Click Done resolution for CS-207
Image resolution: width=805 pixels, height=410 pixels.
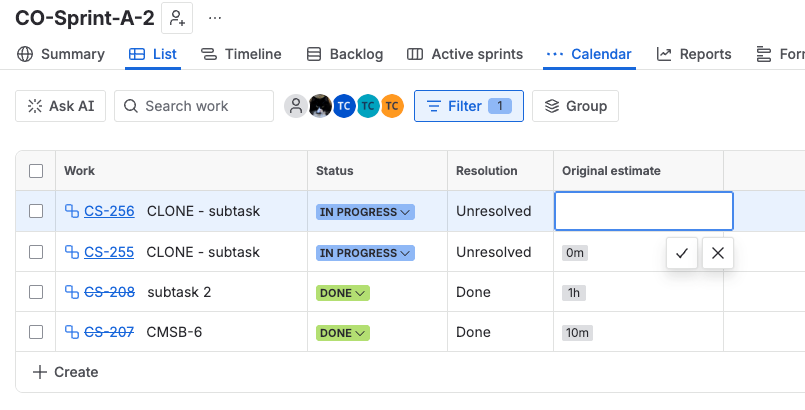[x=473, y=332]
